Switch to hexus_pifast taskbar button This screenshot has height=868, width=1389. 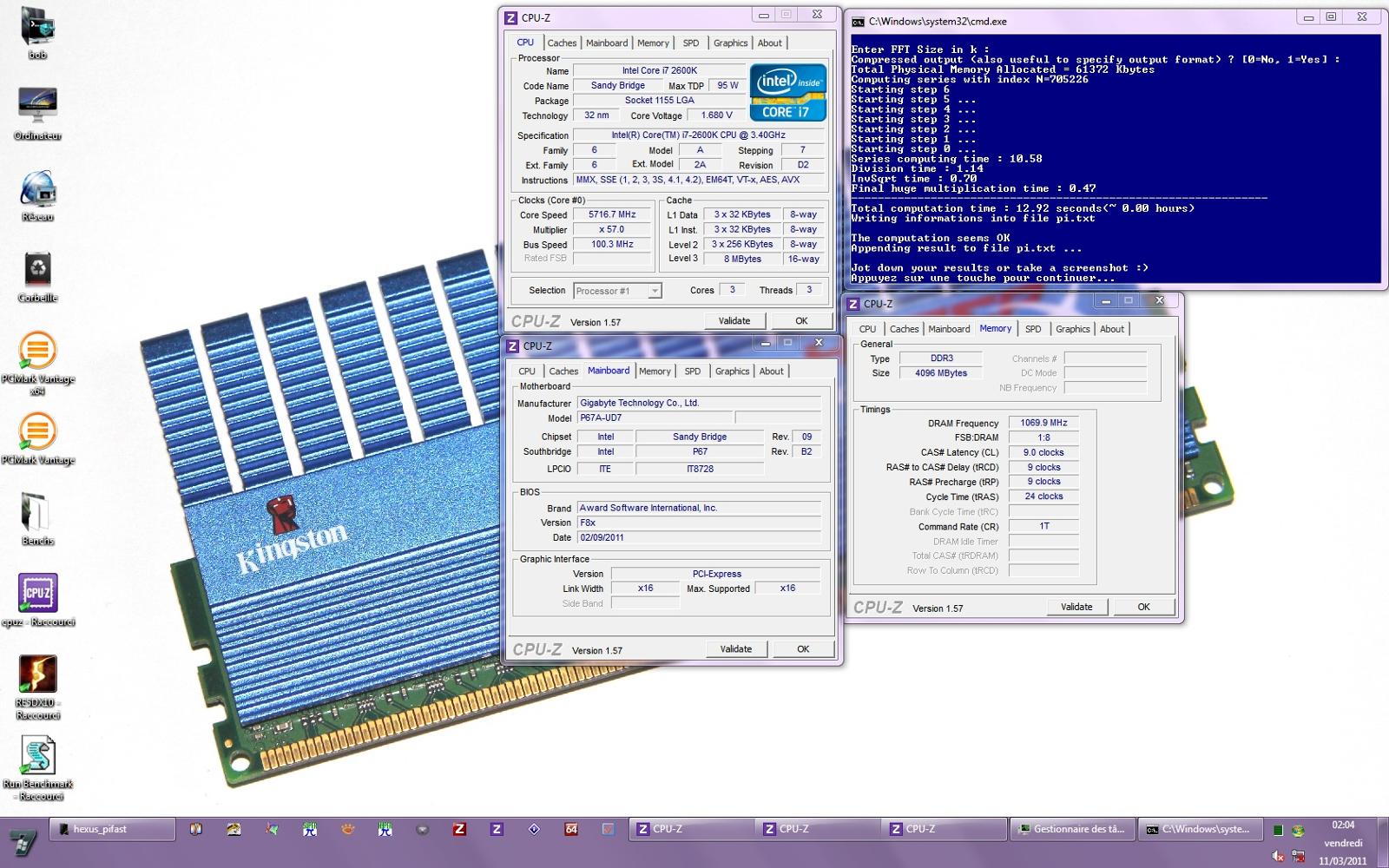click(112, 830)
